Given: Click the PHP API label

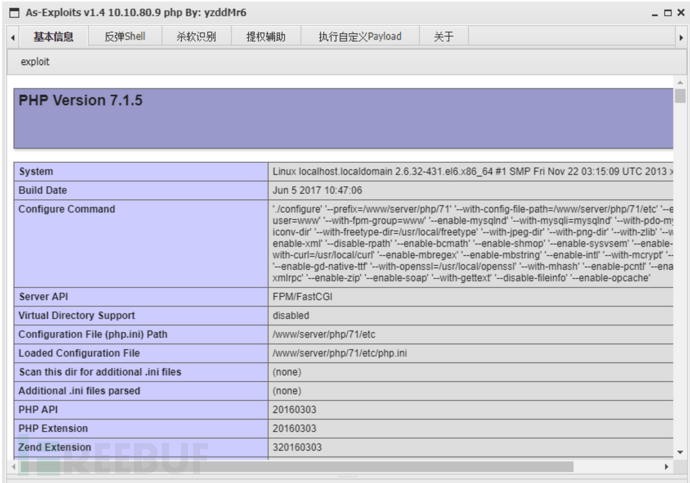Looking at the screenshot, I should point(38,410).
